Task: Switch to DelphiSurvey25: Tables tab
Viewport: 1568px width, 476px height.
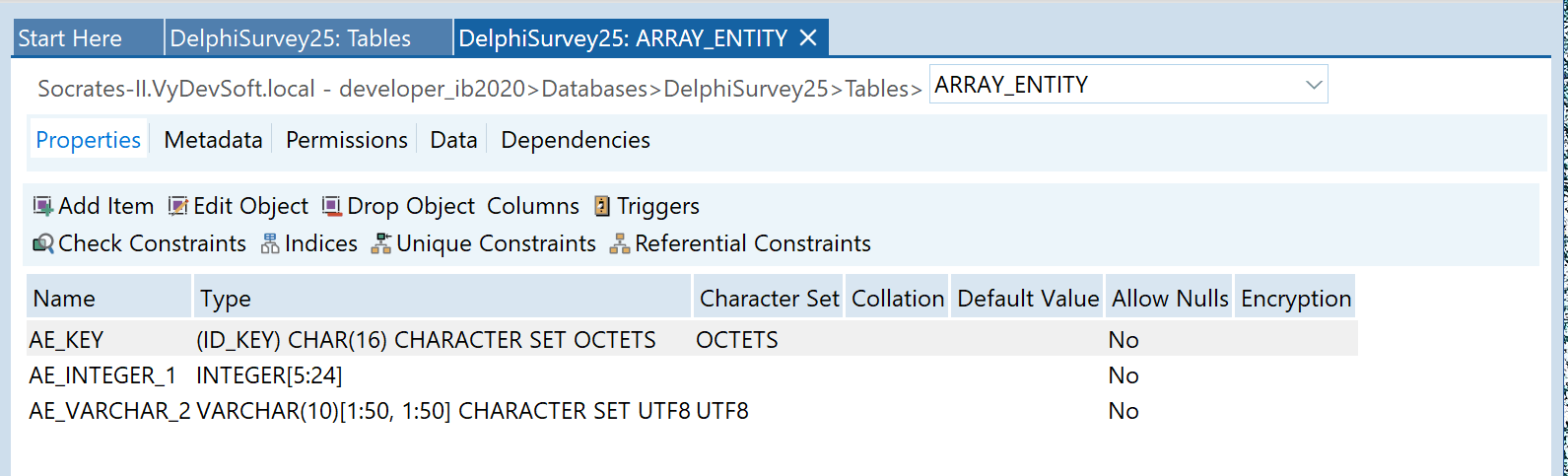Action: point(290,38)
